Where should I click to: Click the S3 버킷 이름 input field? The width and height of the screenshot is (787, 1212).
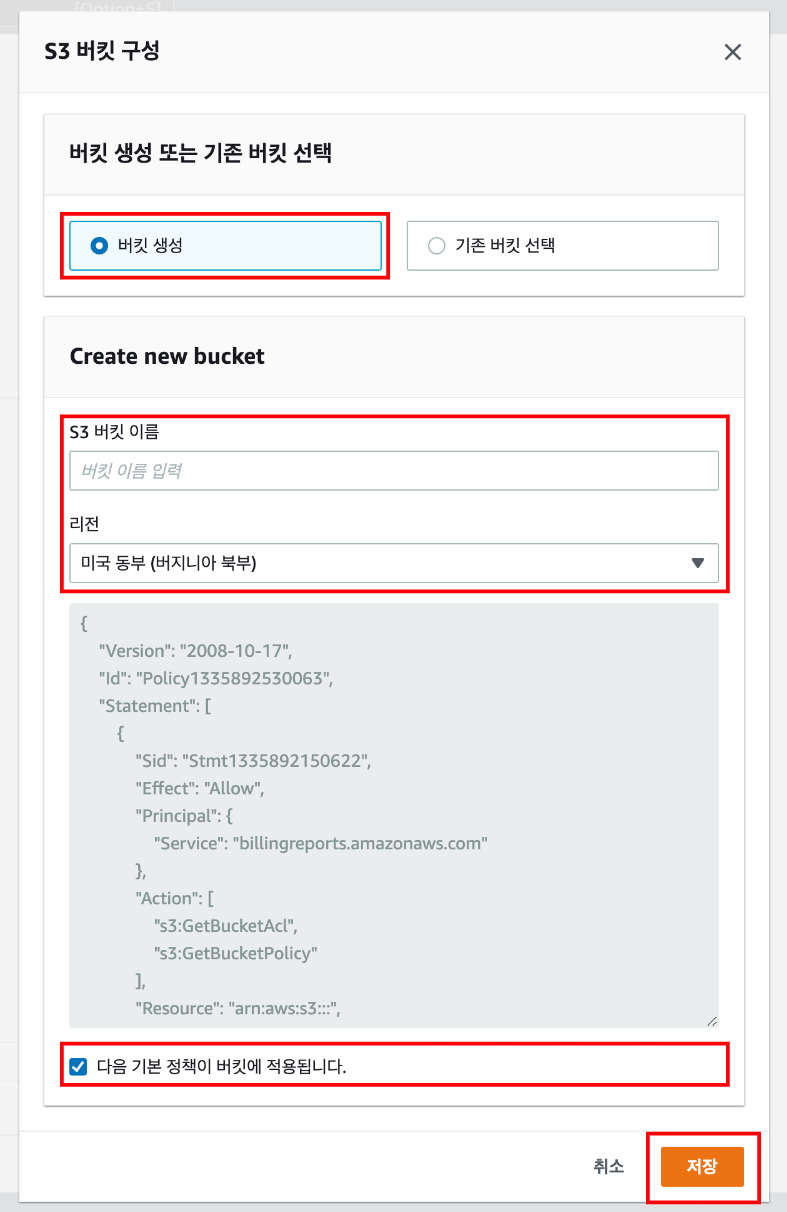pyautogui.click(x=394, y=470)
